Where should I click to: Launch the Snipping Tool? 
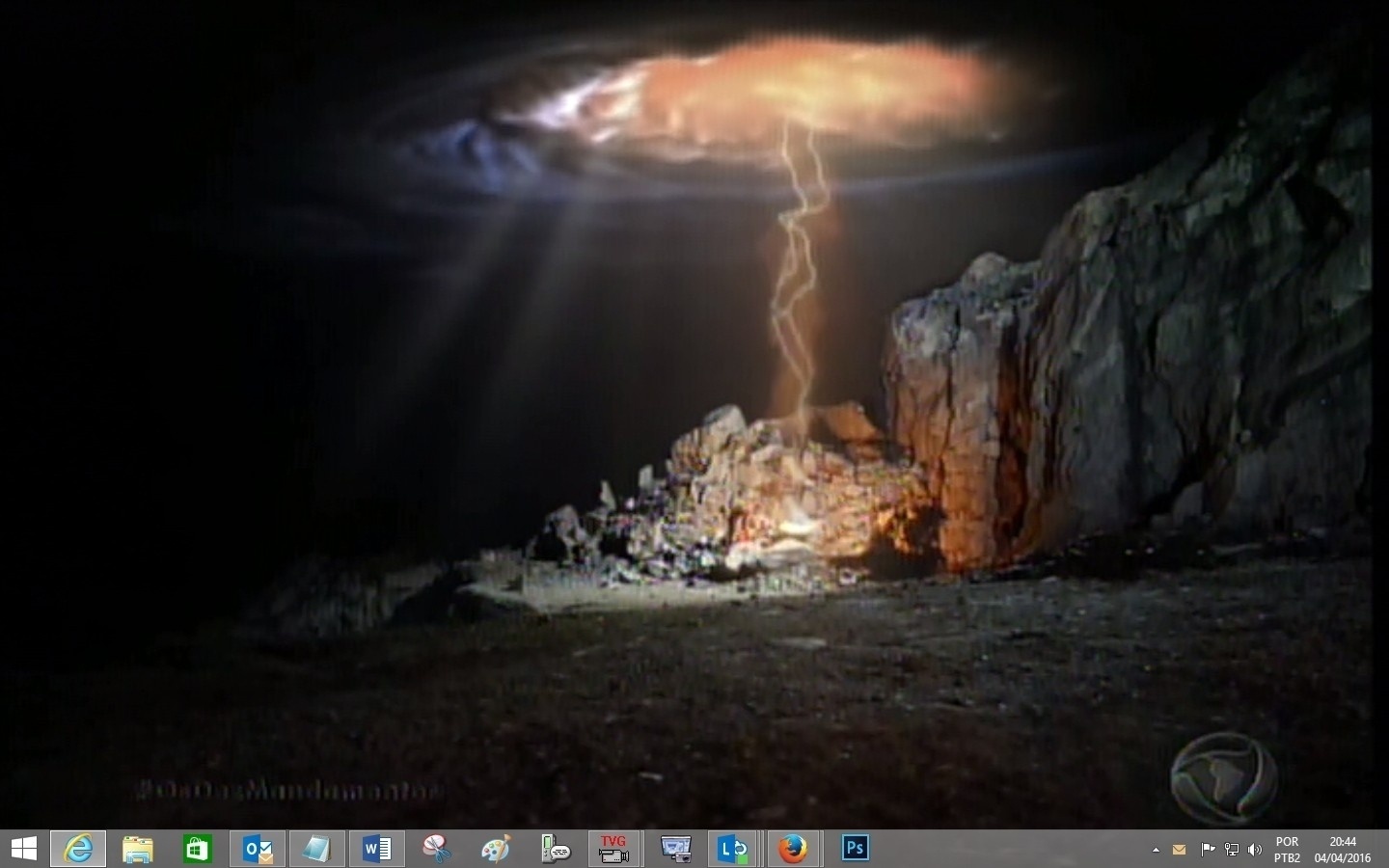coord(436,849)
